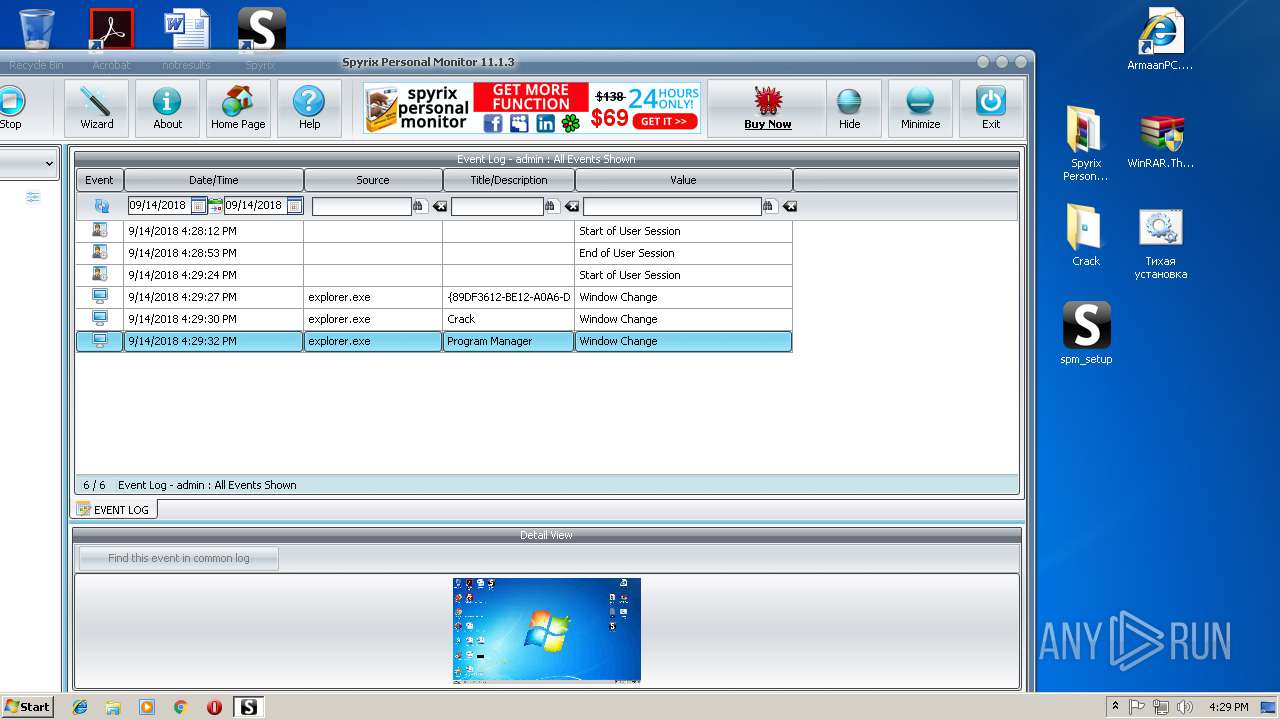
Task: Sort by the Source column header
Action: 373,180
